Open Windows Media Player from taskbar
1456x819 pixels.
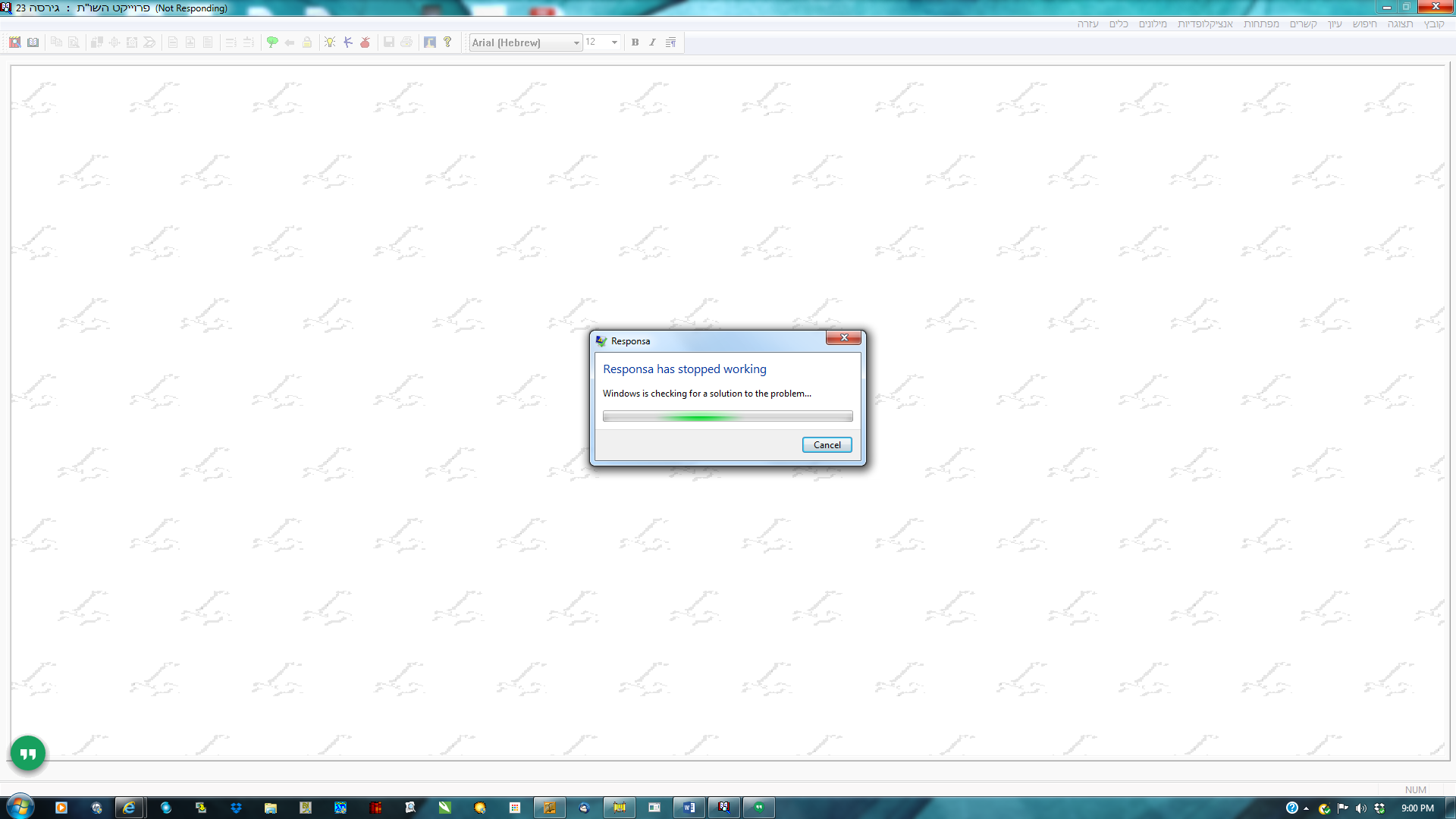coord(61,808)
